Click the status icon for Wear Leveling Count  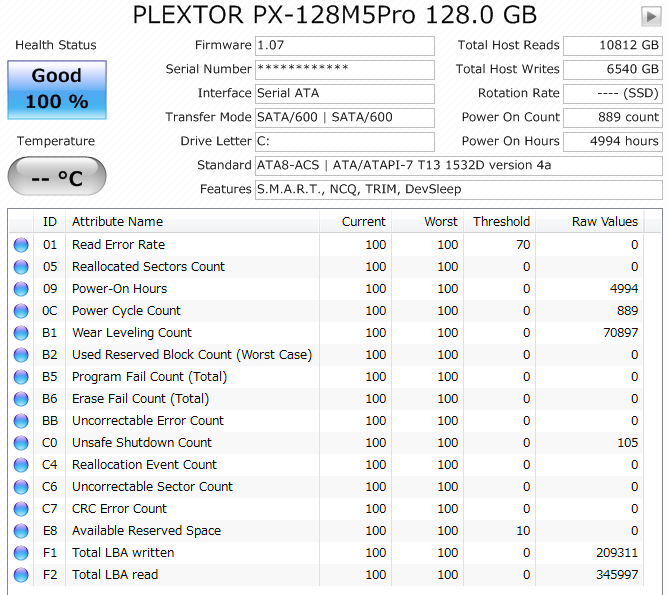tap(21, 333)
